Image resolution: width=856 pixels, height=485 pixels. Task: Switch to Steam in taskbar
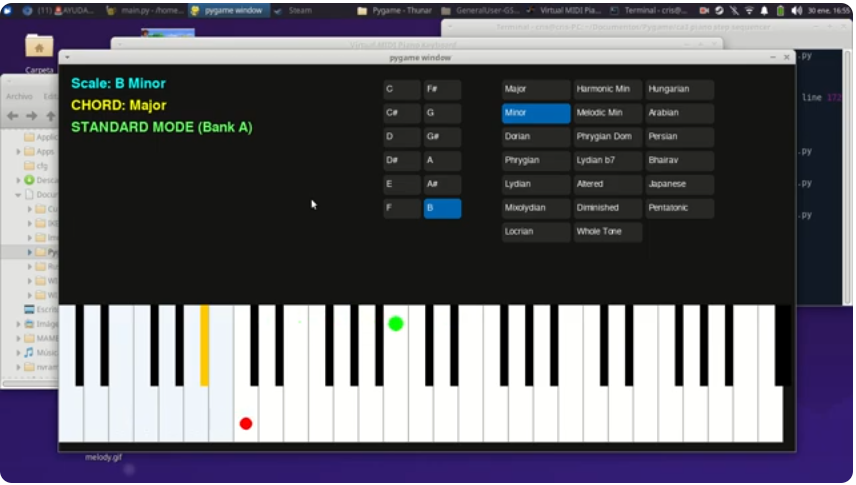(295, 10)
